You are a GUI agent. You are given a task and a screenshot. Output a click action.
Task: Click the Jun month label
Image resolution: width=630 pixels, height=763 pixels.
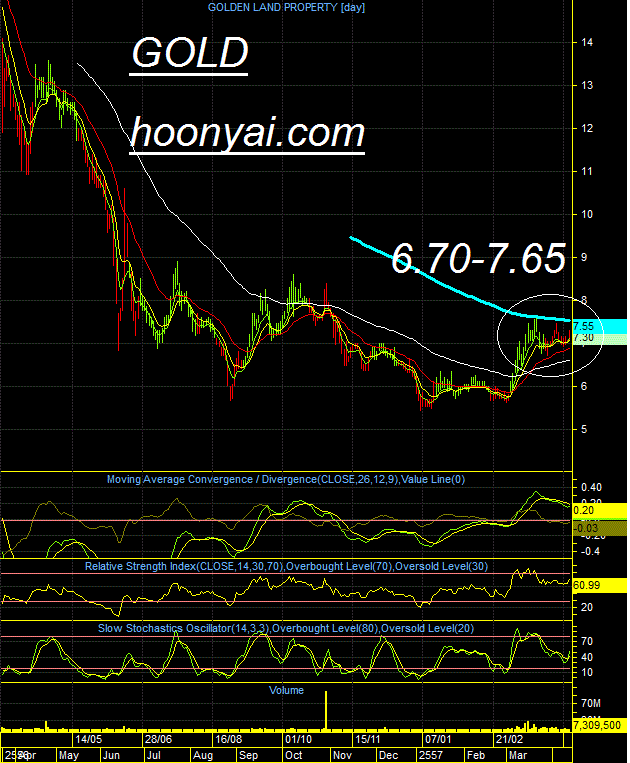pos(111,756)
